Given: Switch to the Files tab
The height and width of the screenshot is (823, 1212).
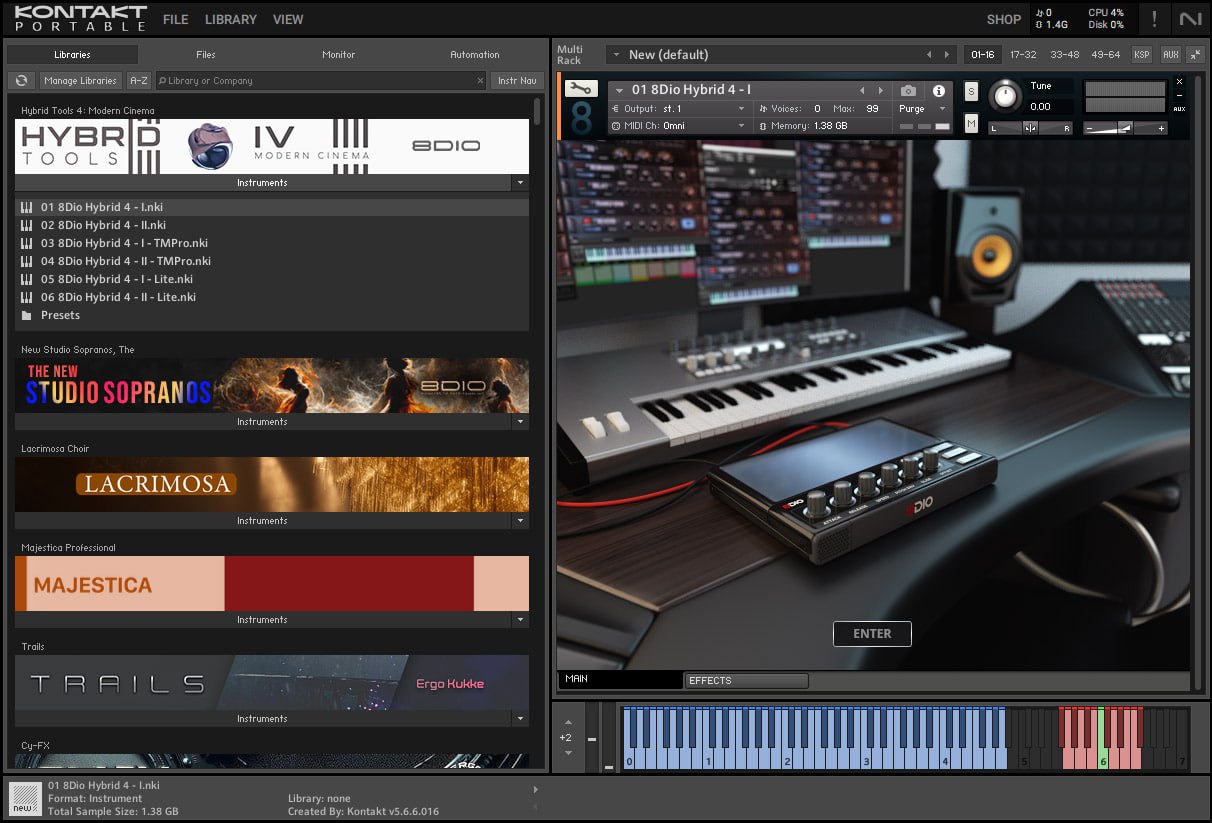Looking at the screenshot, I should pyautogui.click(x=206, y=55).
